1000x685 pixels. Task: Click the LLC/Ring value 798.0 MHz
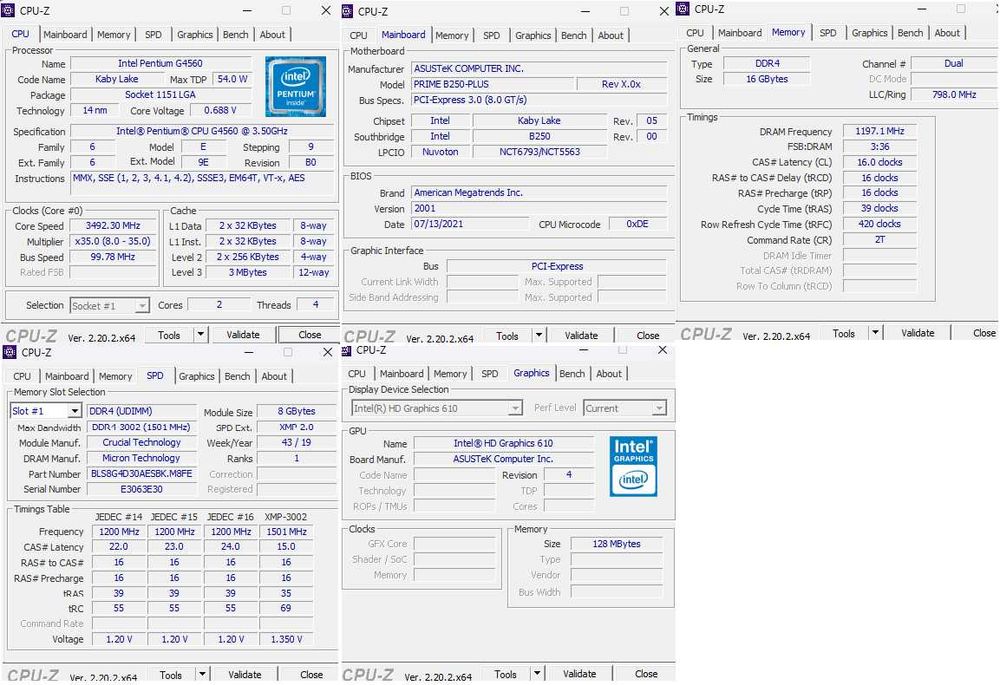(x=953, y=94)
